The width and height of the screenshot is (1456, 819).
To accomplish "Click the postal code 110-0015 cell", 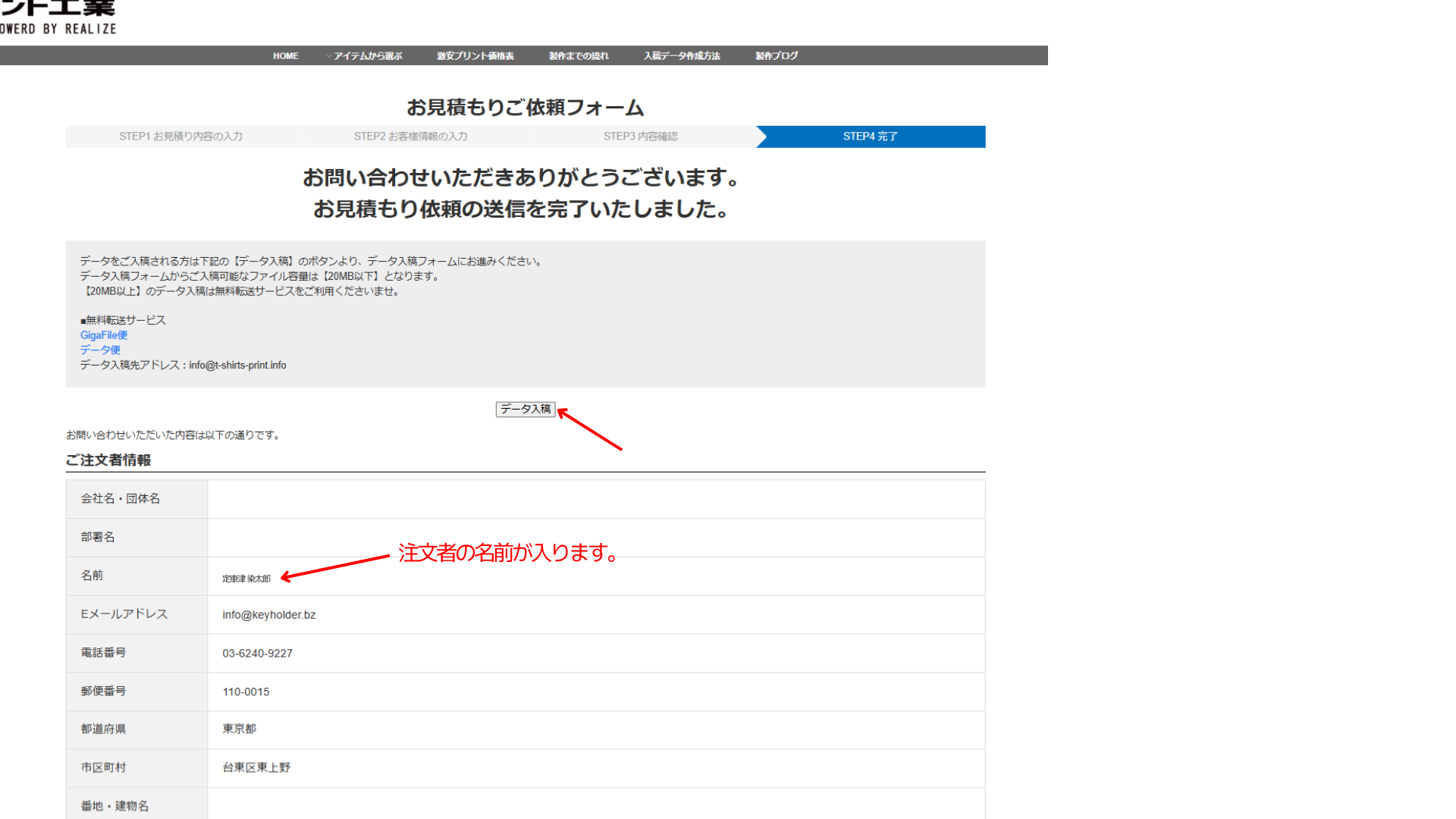I will (x=246, y=692).
